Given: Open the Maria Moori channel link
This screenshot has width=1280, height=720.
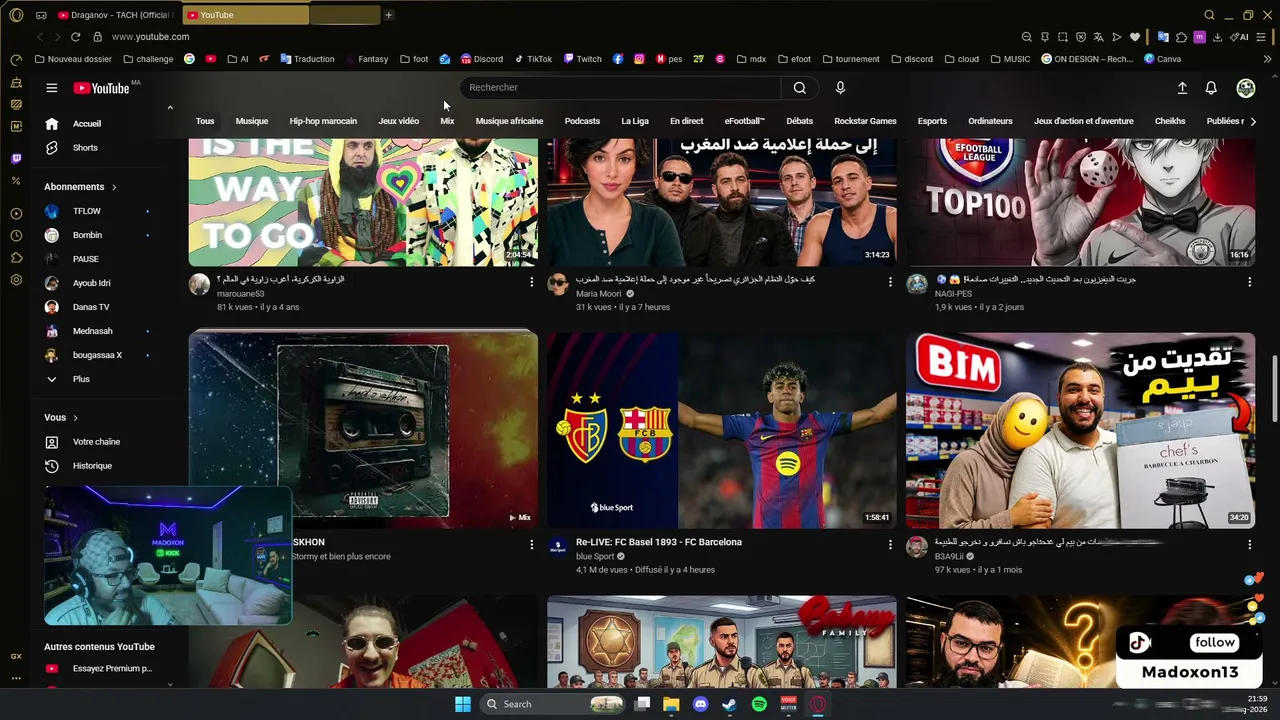Looking at the screenshot, I should [x=598, y=294].
